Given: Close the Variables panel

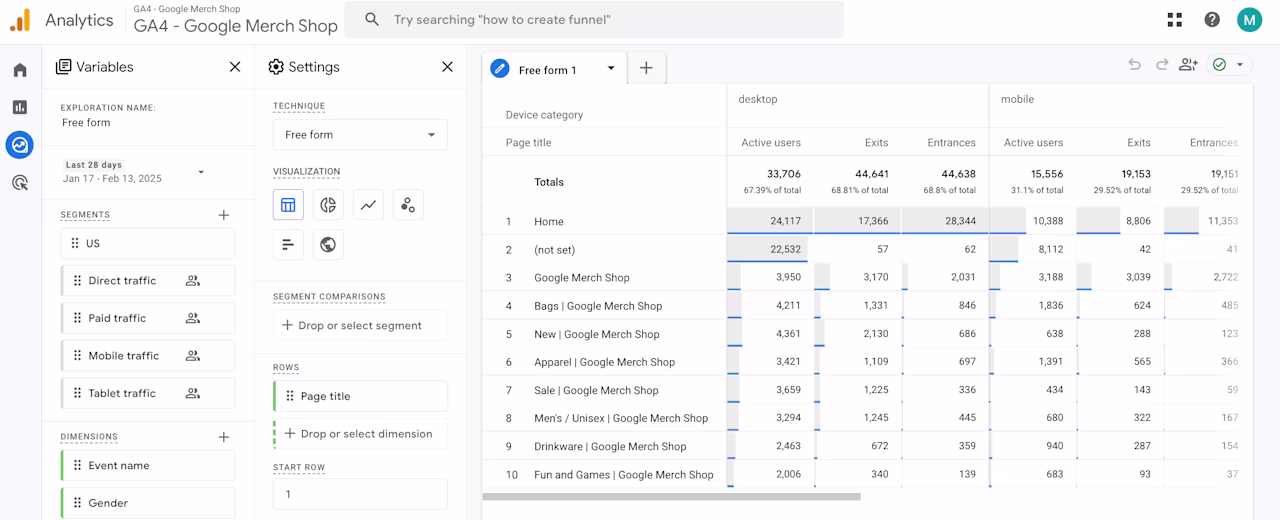Looking at the screenshot, I should pos(235,67).
